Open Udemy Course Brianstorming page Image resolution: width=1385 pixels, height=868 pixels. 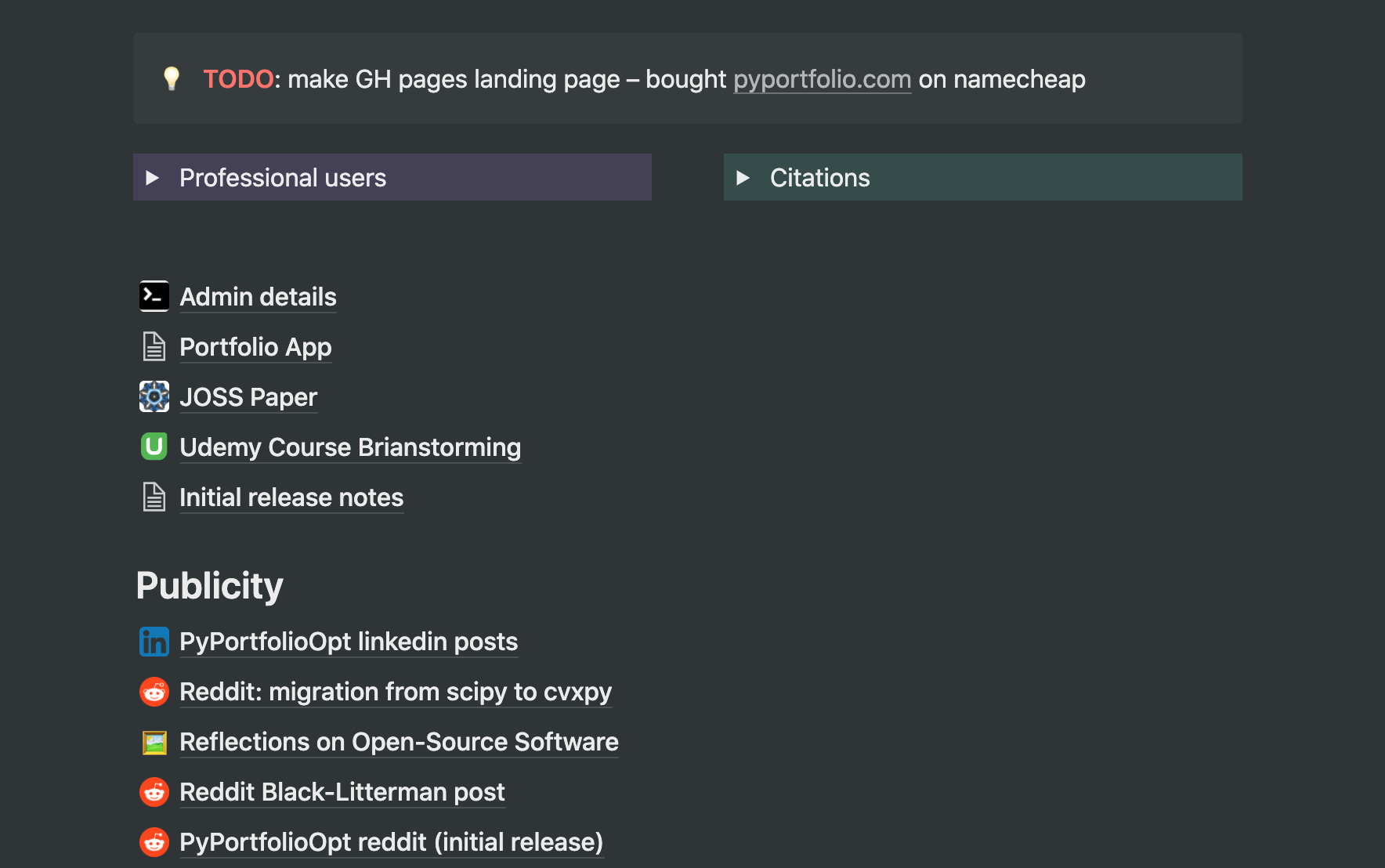click(350, 447)
